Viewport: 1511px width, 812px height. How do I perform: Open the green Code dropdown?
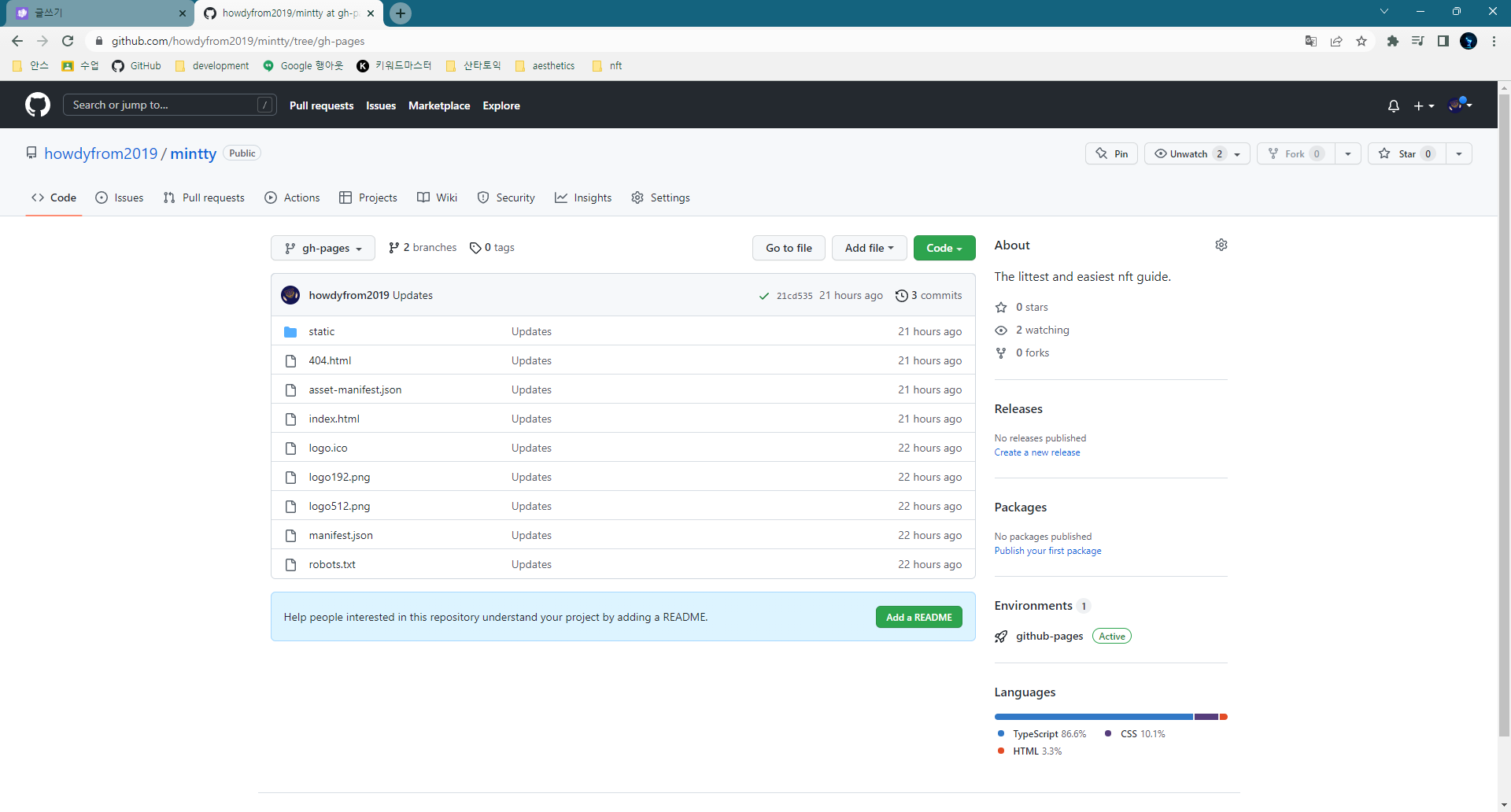click(x=944, y=248)
